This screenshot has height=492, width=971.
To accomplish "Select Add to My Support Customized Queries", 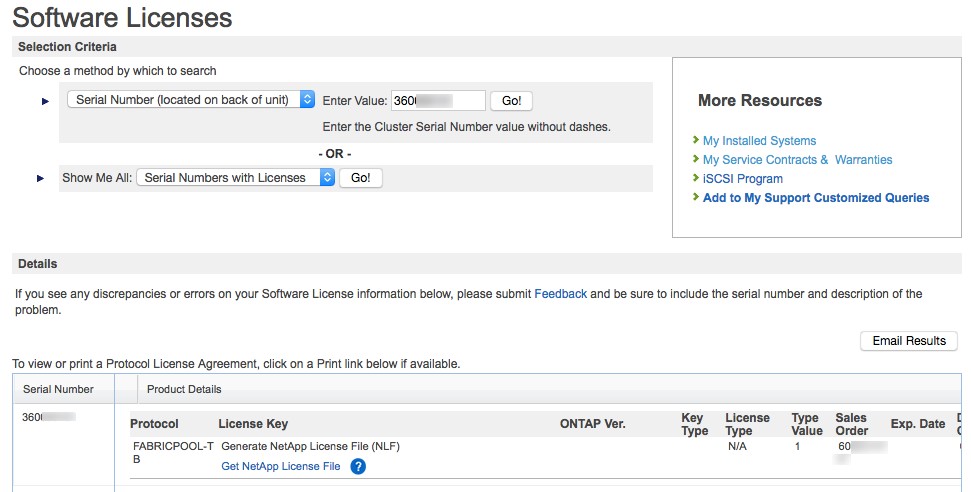I will click(816, 198).
